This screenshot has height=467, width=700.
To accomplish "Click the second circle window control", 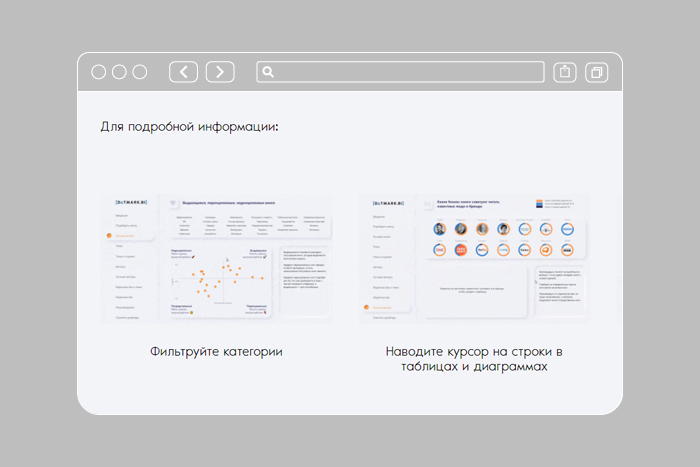I will (119, 72).
